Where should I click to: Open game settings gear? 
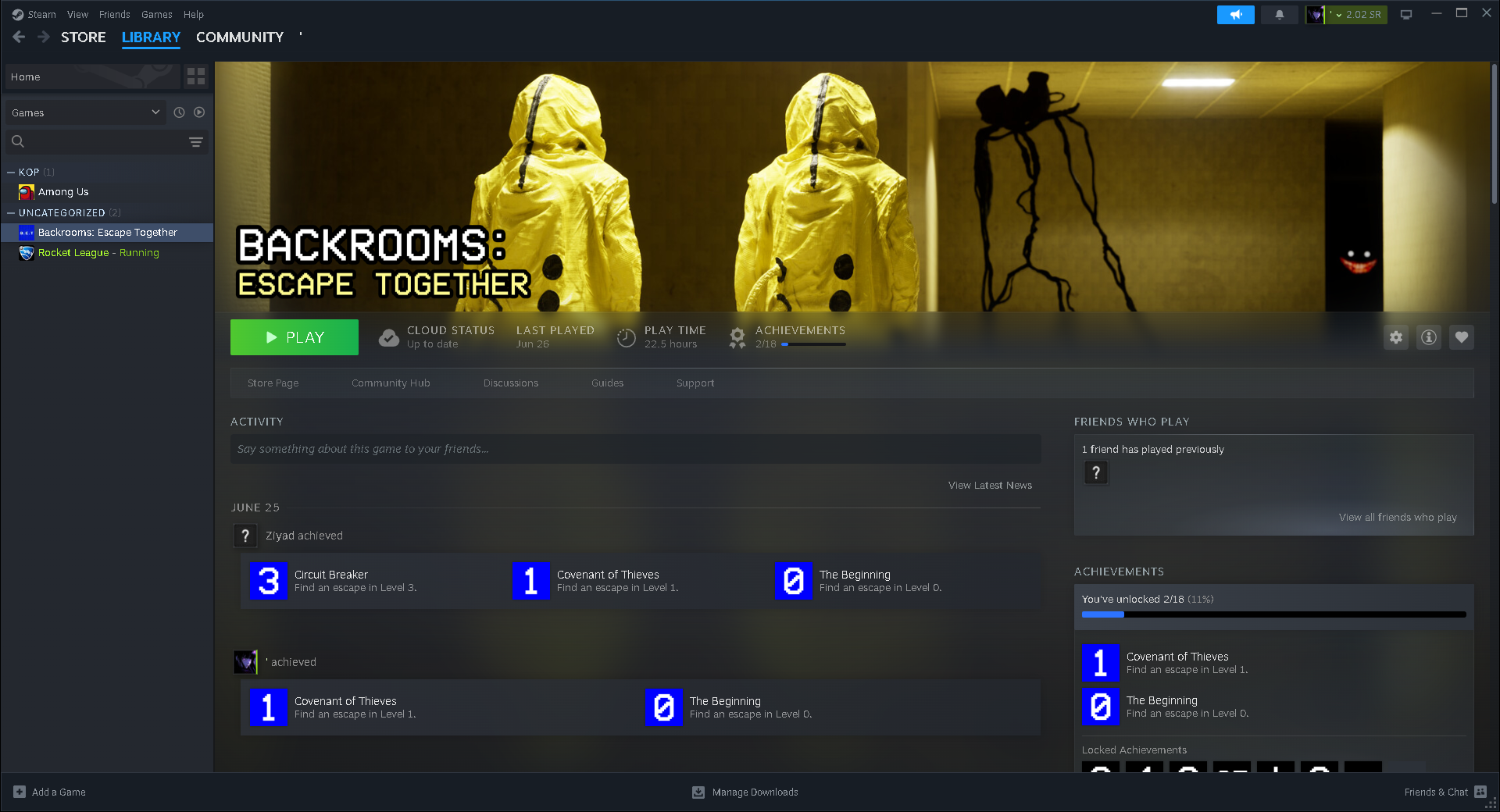tap(1396, 337)
